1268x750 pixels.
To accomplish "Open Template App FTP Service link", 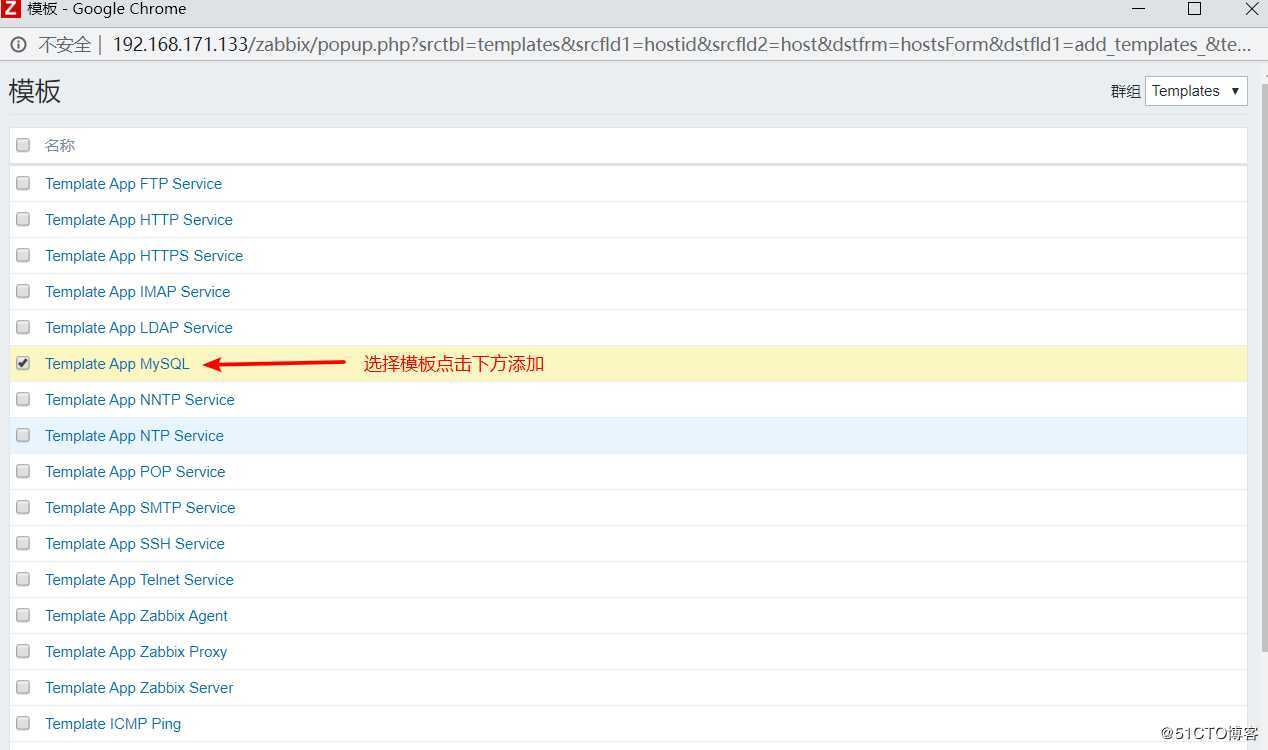I will pyautogui.click(x=133, y=184).
